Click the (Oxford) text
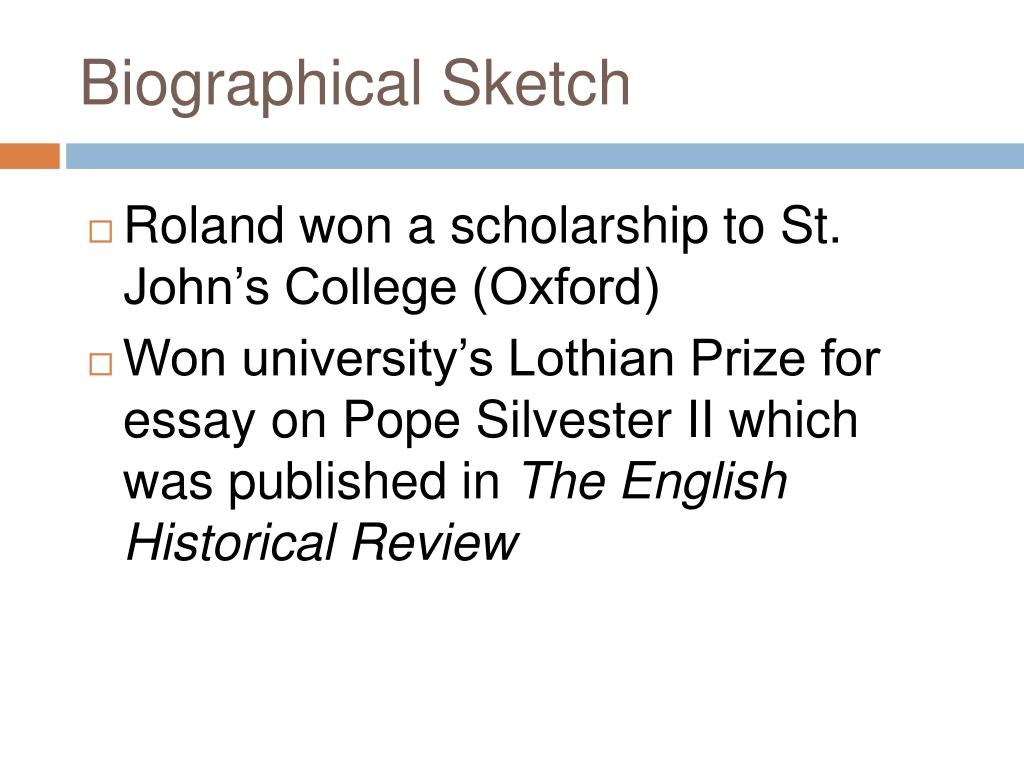 566,288
